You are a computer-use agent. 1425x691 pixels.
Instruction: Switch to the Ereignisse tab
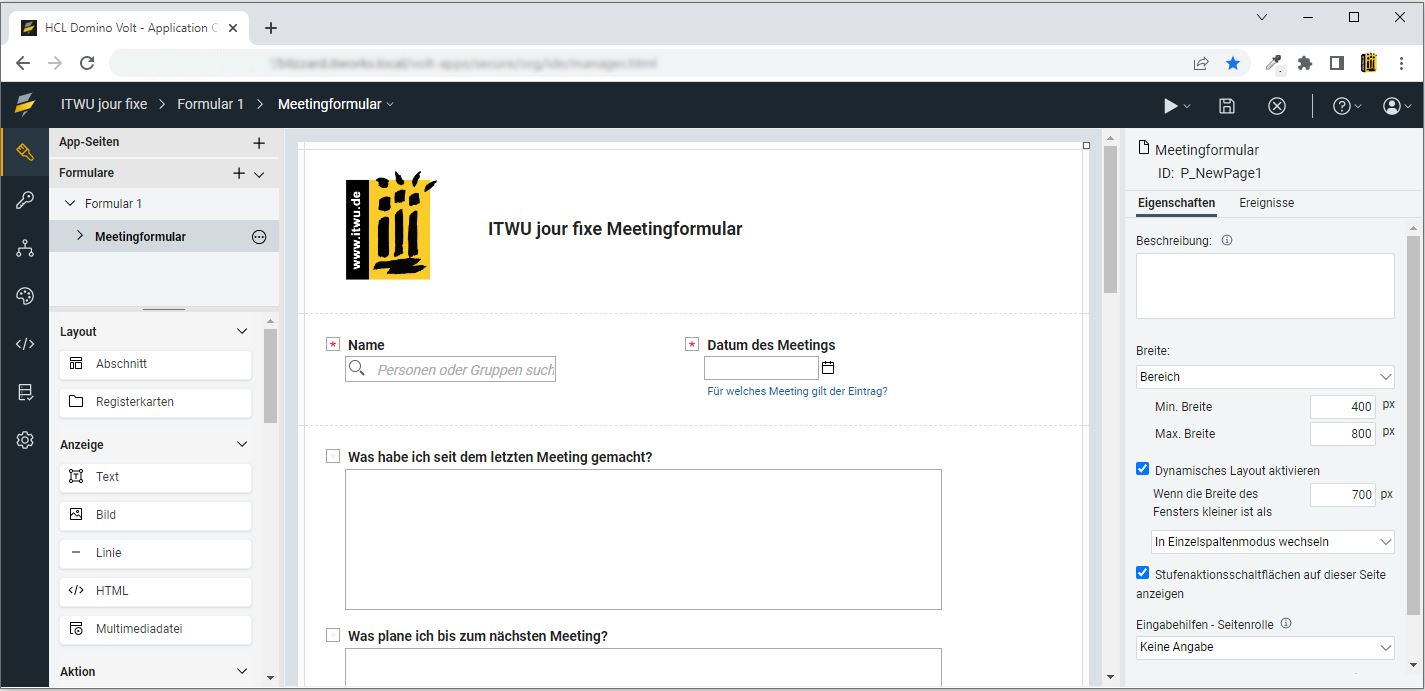point(1267,203)
